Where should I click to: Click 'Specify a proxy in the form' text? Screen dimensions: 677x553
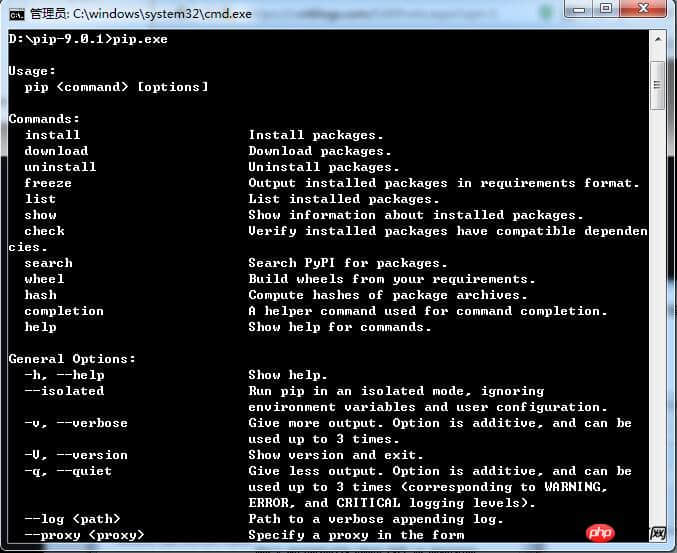click(x=356, y=535)
